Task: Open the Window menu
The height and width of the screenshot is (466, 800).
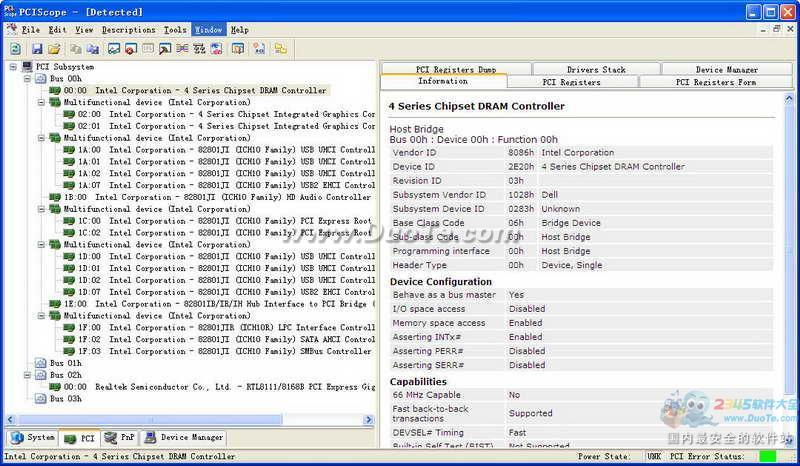Action: click(209, 30)
